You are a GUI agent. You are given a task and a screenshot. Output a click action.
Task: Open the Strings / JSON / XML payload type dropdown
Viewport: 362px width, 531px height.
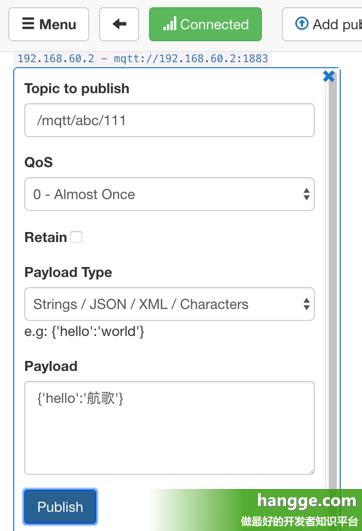pos(169,304)
